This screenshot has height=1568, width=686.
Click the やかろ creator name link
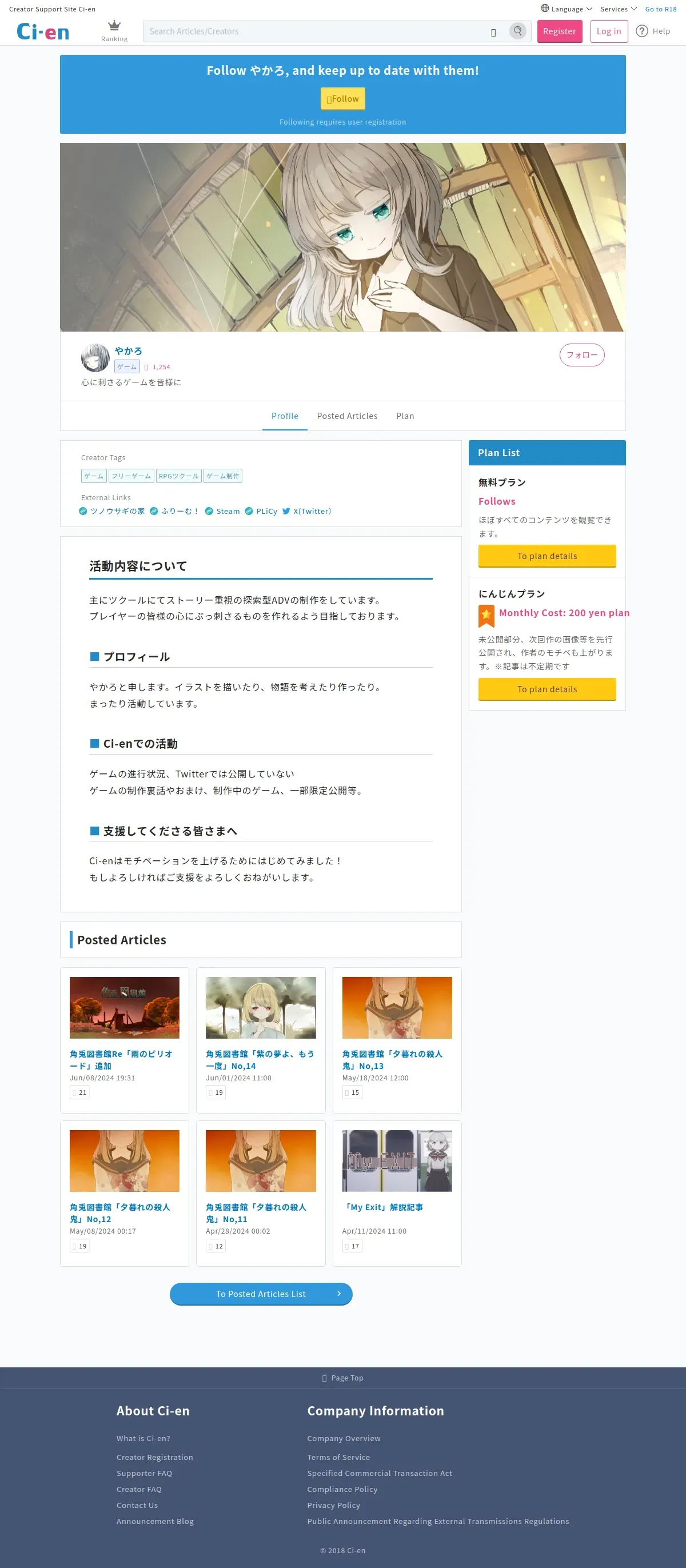(x=129, y=350)
